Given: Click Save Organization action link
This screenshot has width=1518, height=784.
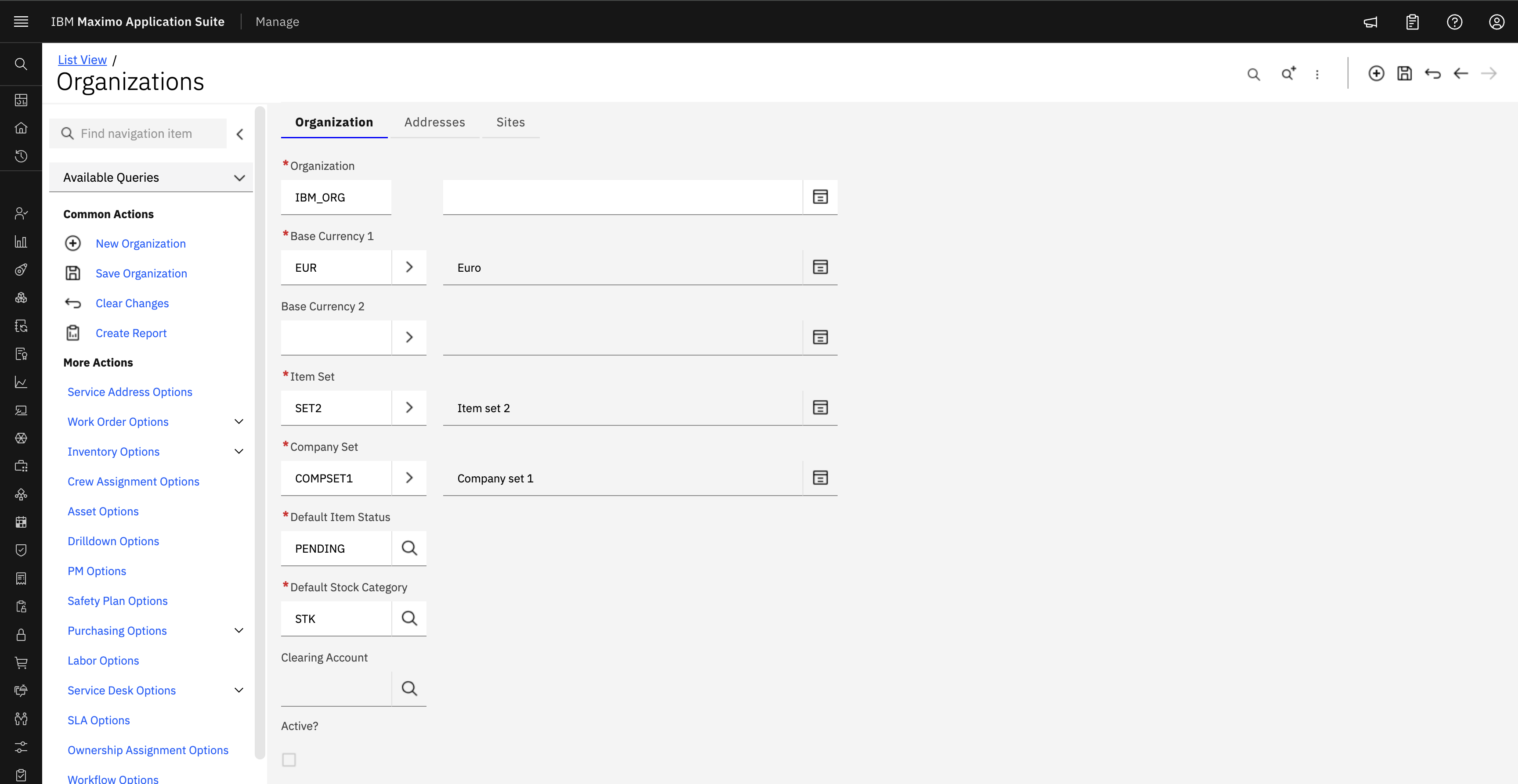Looking at the screenshot, I should point(141,273).
